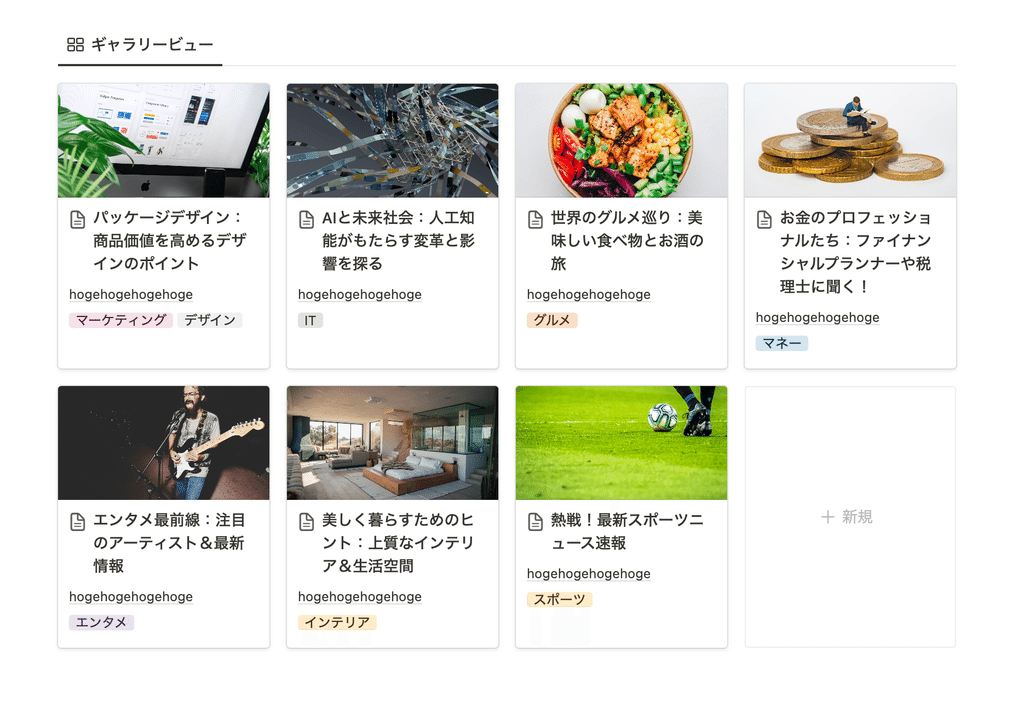
Task: Open page icon of パッケージデザイン card
Action: [x=78, y=220]
